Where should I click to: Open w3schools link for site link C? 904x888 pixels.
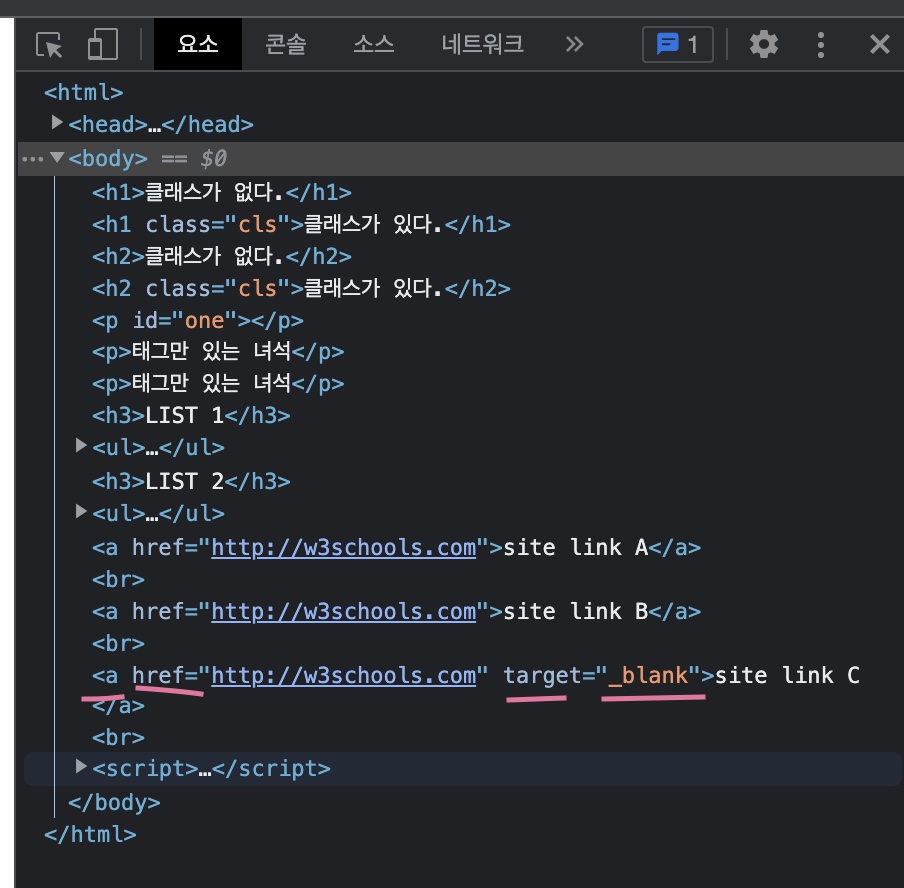[344, 676]
